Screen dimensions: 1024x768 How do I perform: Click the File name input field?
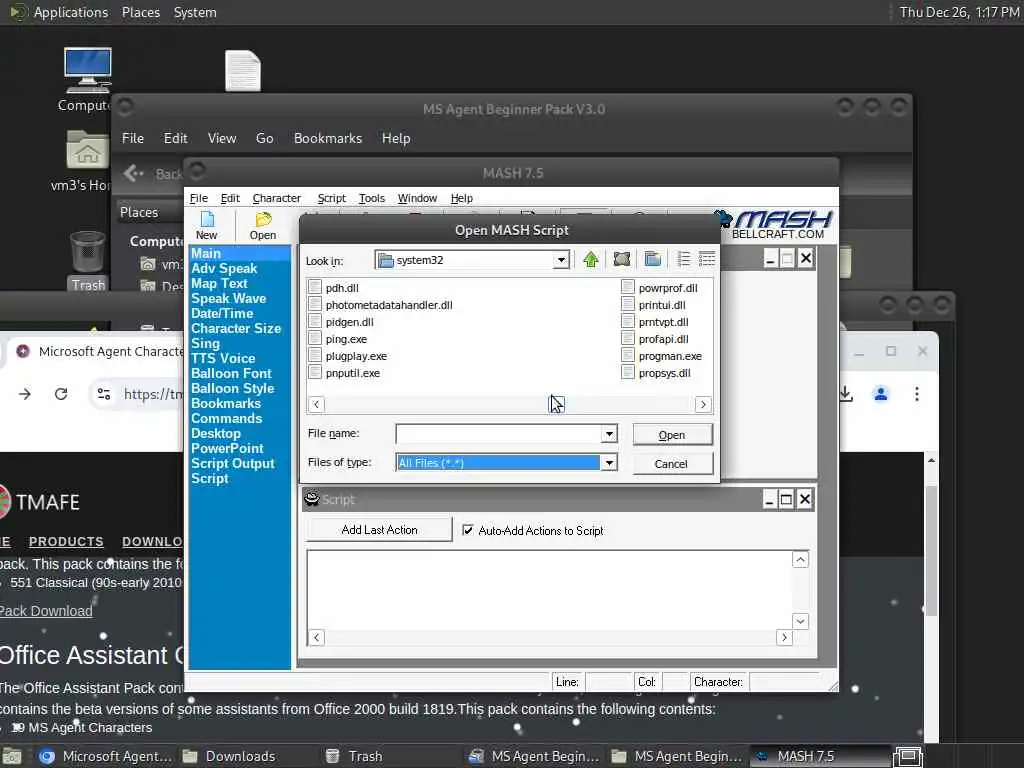[x=498, y=434]
